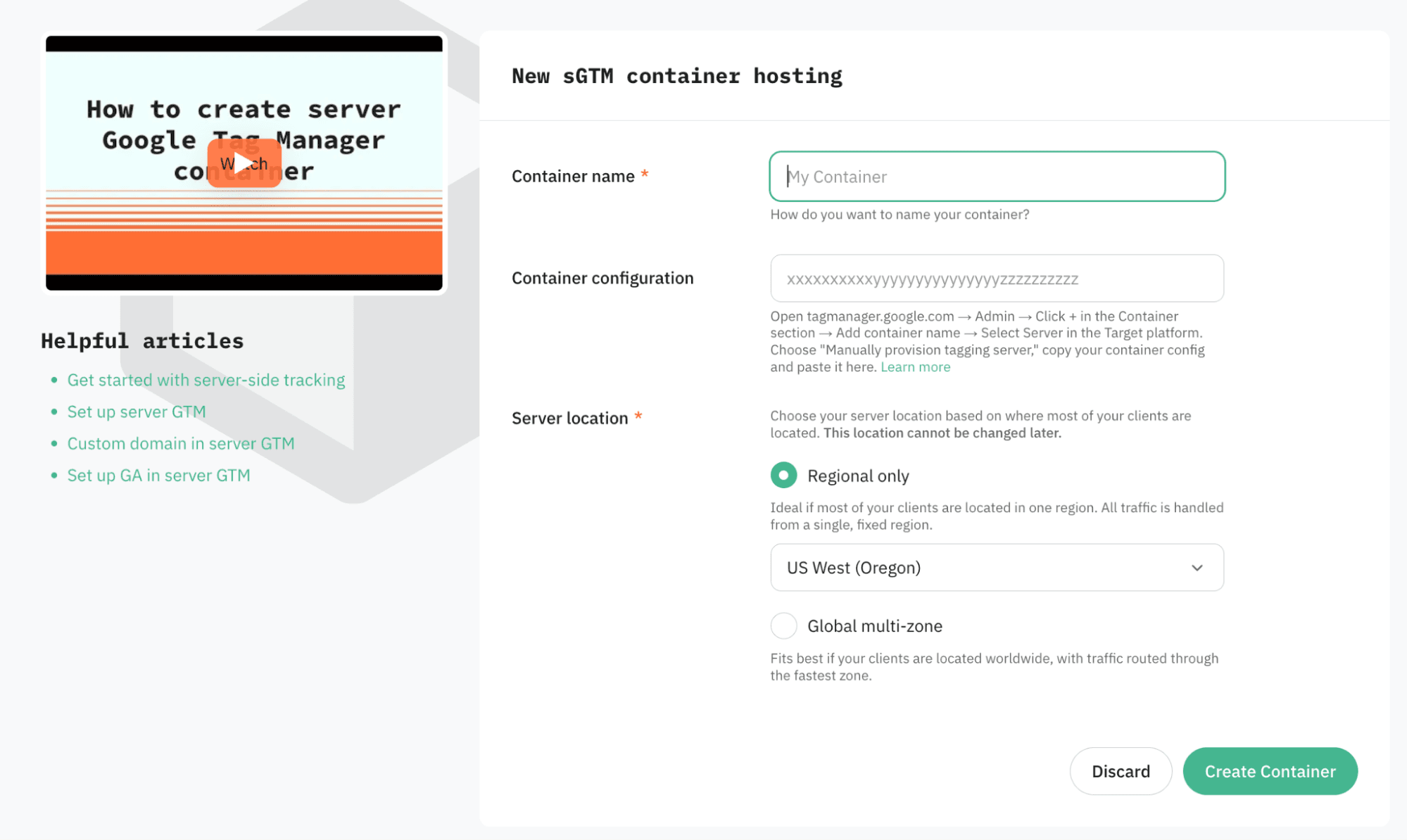Click the Create Container button
The height and width of the screenshot is (840, 1407).
[1270, 772]
